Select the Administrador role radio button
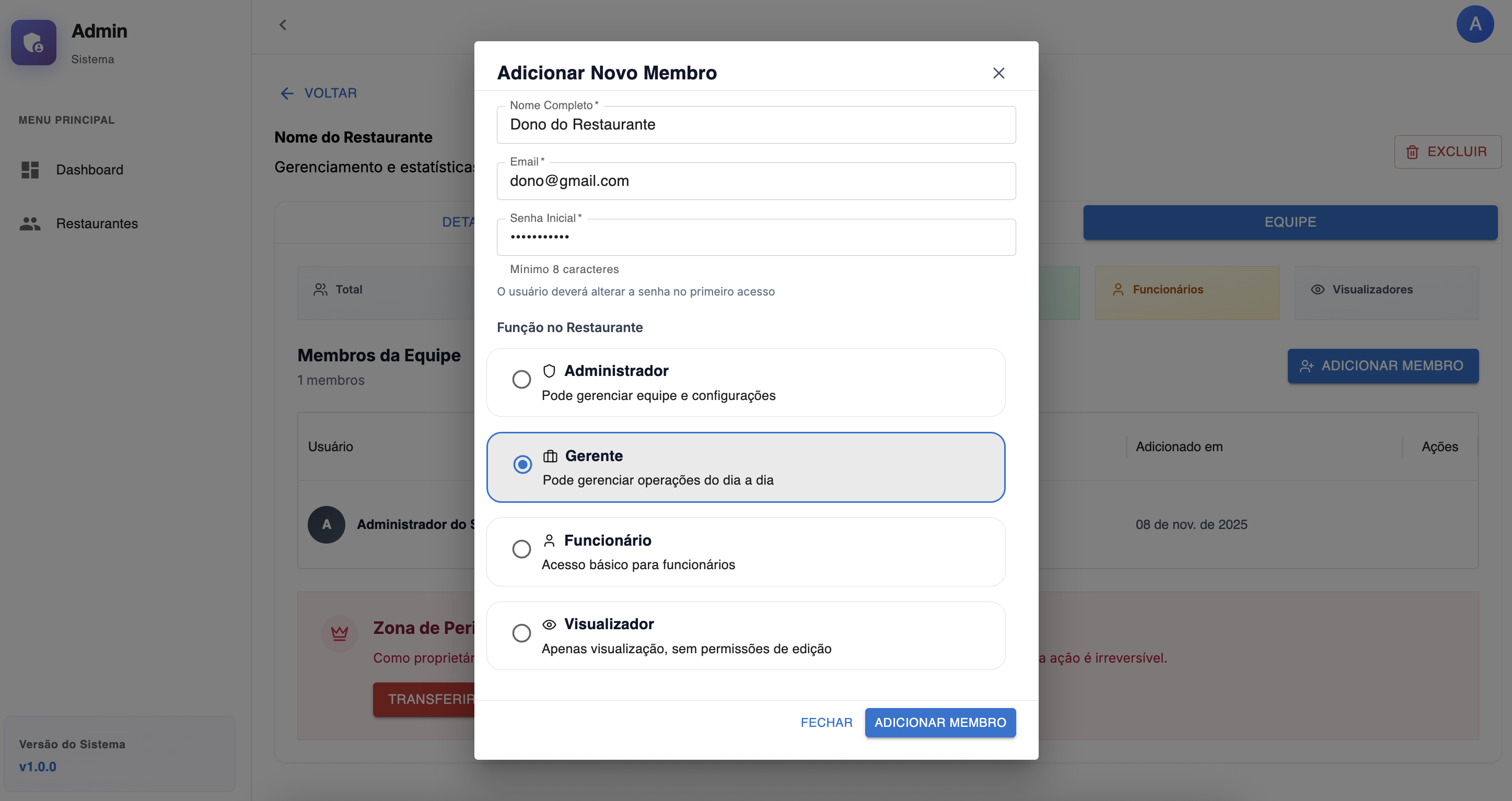This screenshot has width=1512, height=801. (x=521, y=380)
